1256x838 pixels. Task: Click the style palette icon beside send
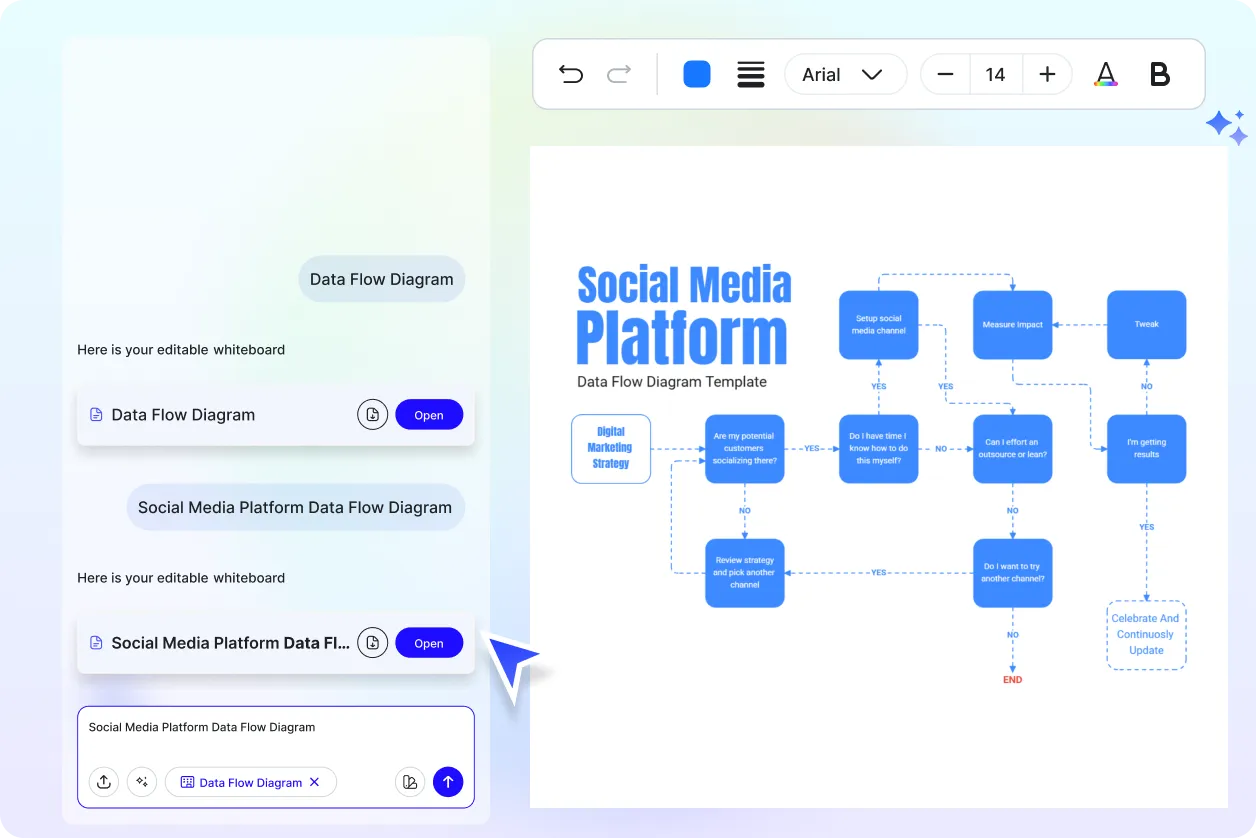click(409, 782)
